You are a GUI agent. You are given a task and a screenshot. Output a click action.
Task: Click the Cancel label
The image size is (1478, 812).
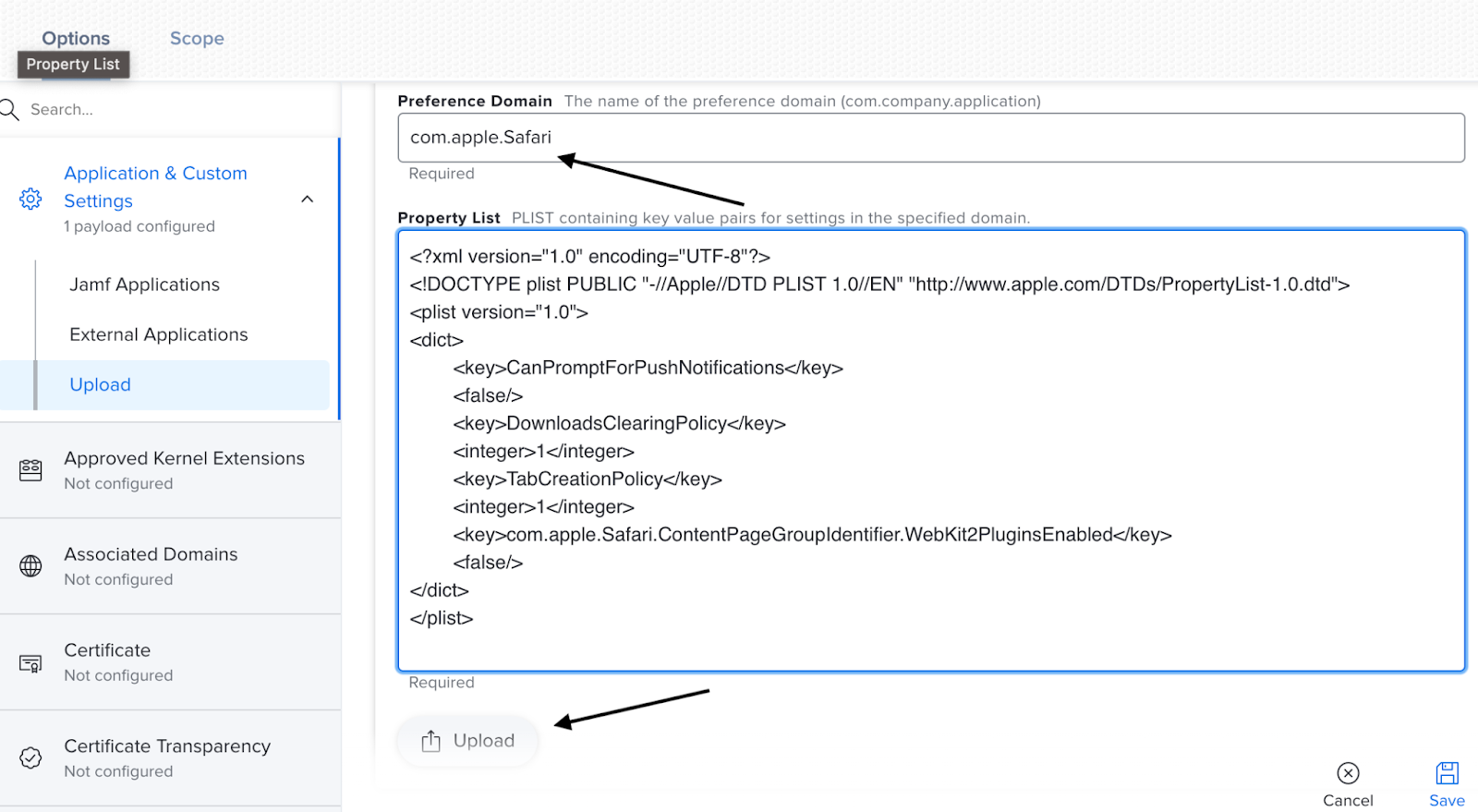coord(1348,801)
